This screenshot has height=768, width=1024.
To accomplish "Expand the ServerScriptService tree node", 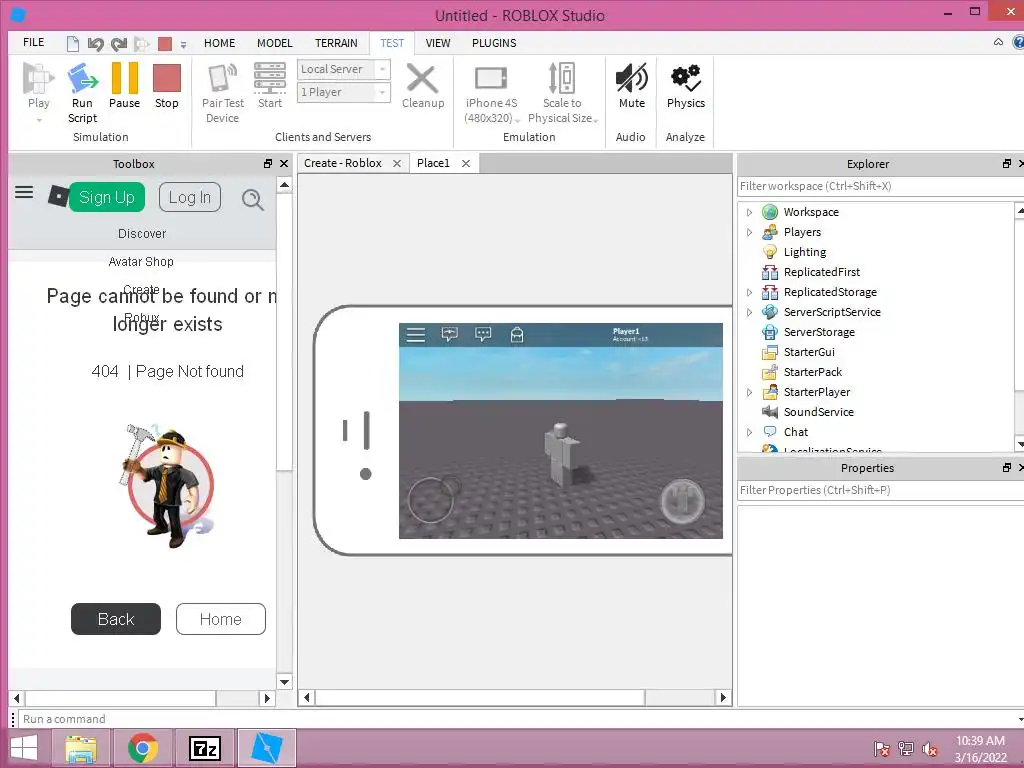I will [x=749, y=312].
